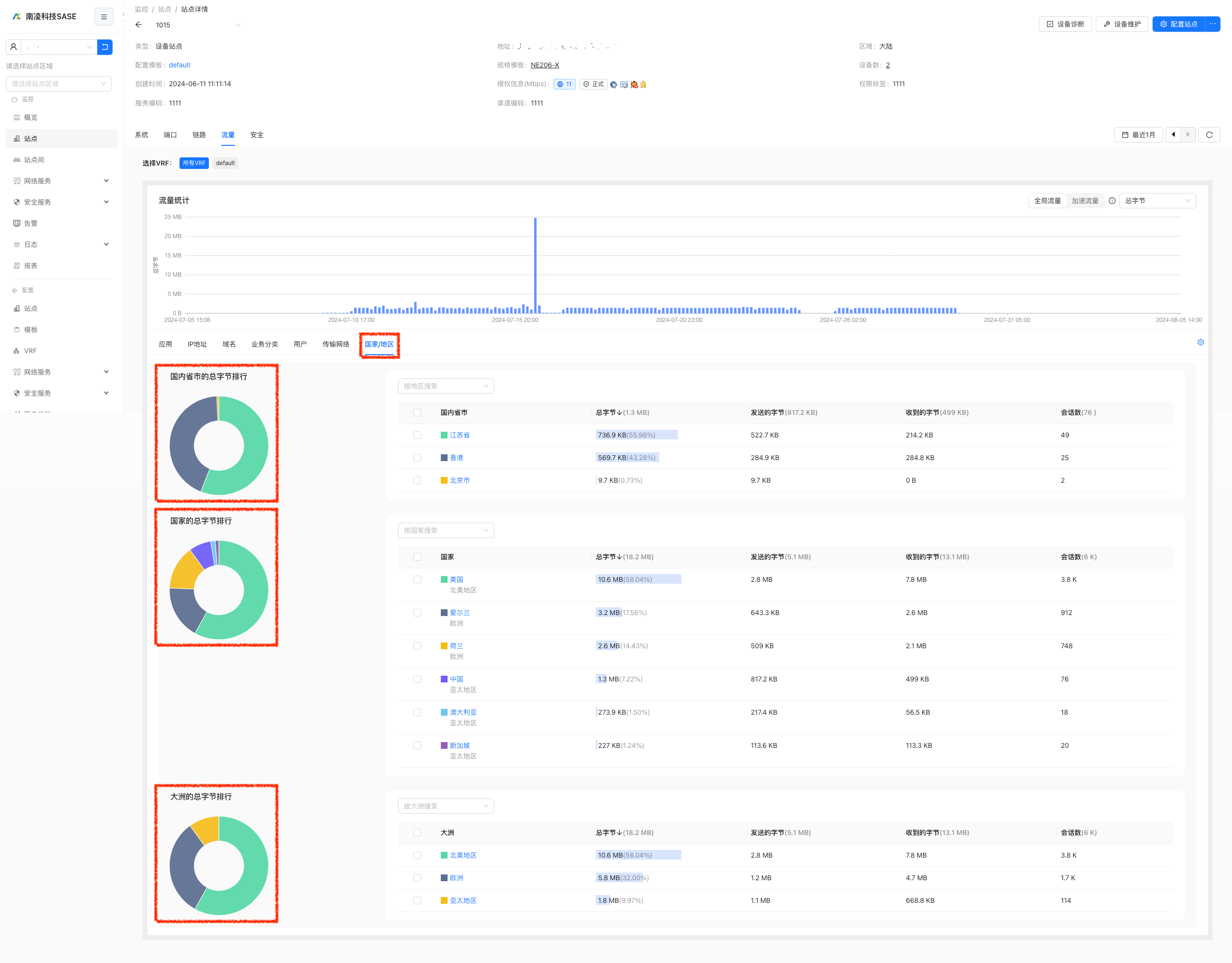Select the 加速流量 segment option
This screenshot has height=963, width=1232.
point(1085,201)
